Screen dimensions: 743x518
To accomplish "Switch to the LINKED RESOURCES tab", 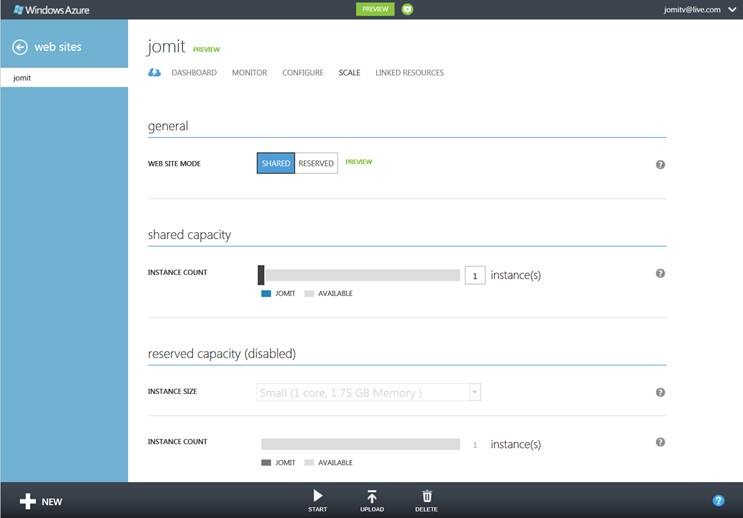I will 409,73.
